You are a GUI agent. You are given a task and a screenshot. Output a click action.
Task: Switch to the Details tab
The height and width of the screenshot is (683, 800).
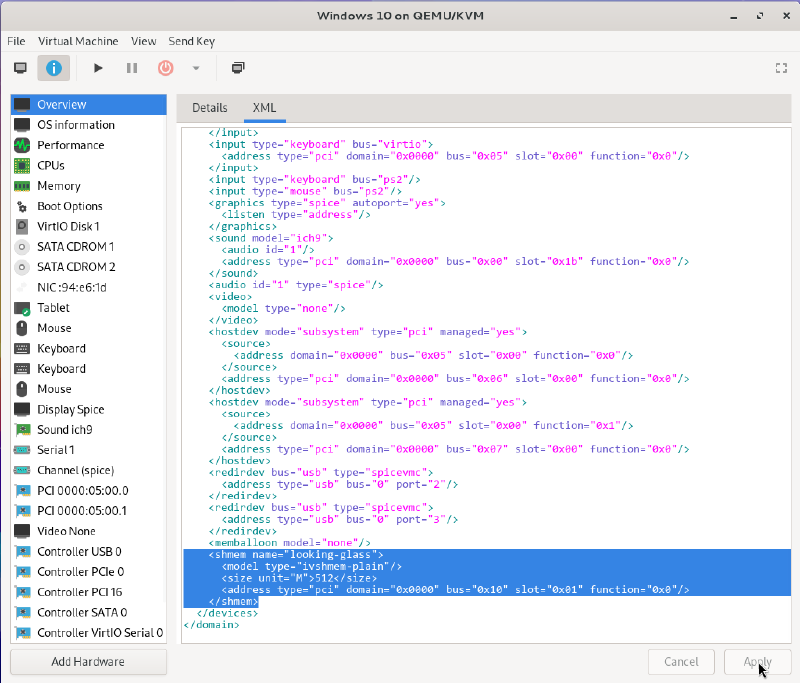coord(210,108)
